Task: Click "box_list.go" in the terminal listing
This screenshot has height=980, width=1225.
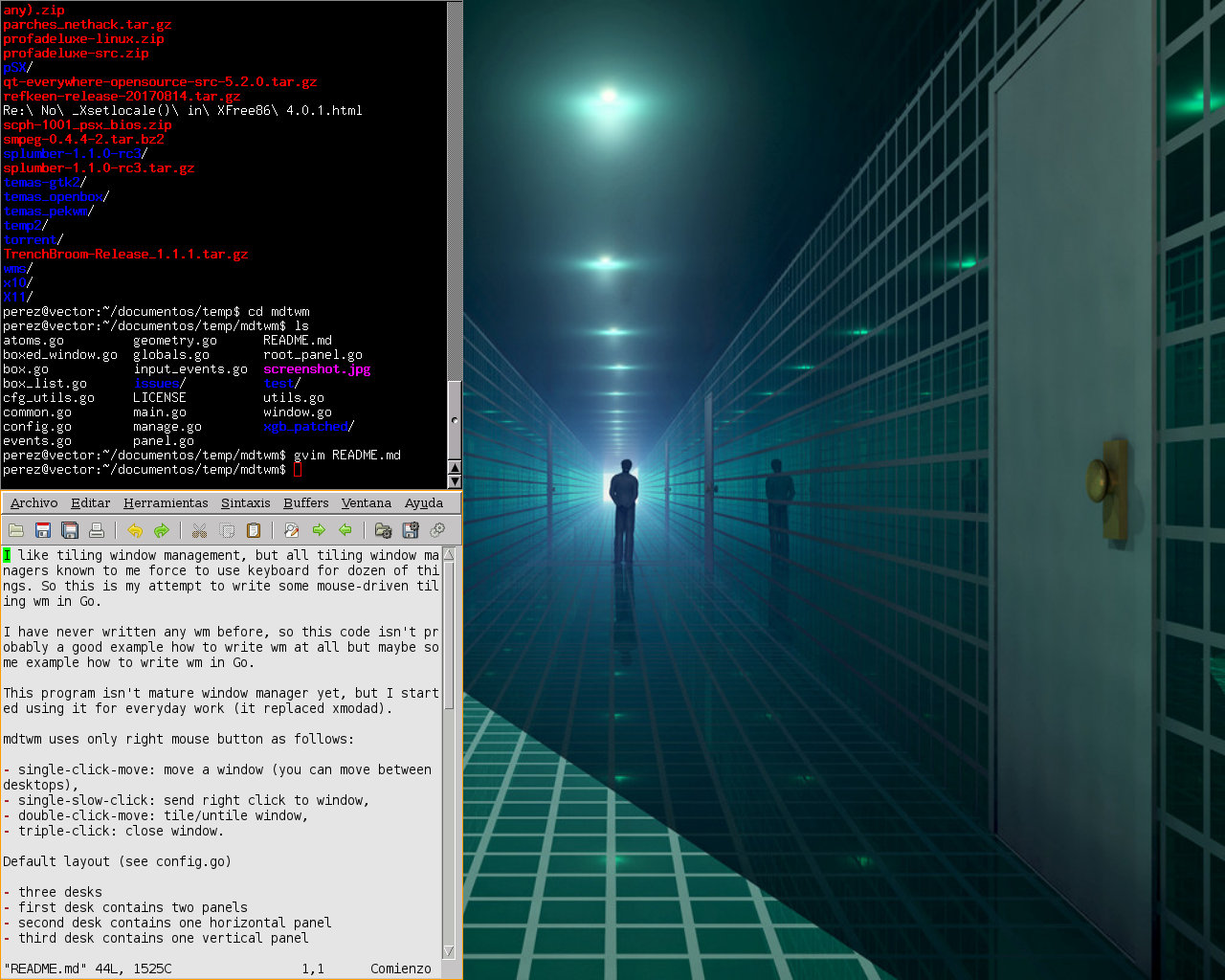Action: pyautogui.click(x=45, y=384)
